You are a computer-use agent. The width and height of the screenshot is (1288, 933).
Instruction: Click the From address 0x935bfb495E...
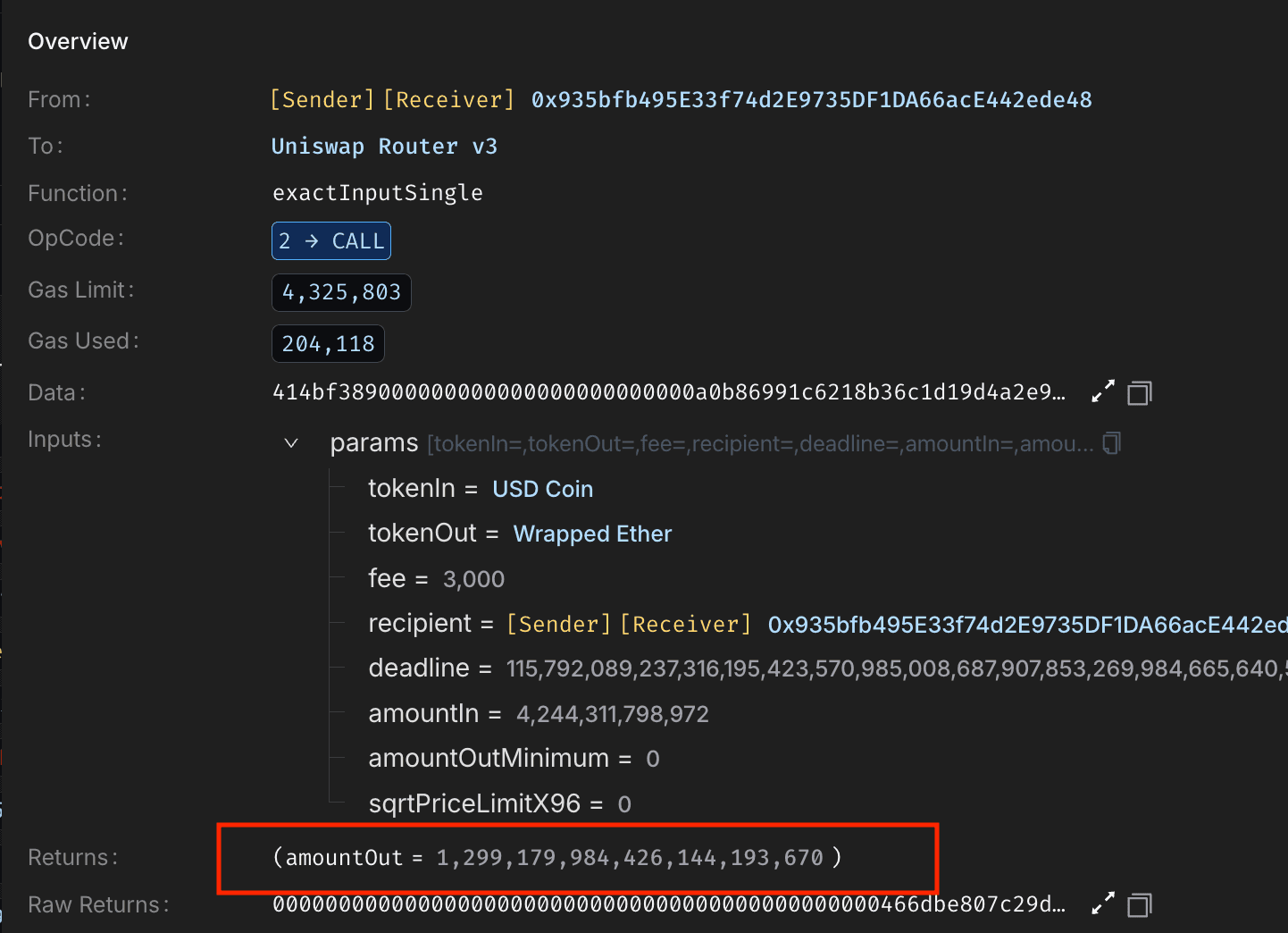811,99
